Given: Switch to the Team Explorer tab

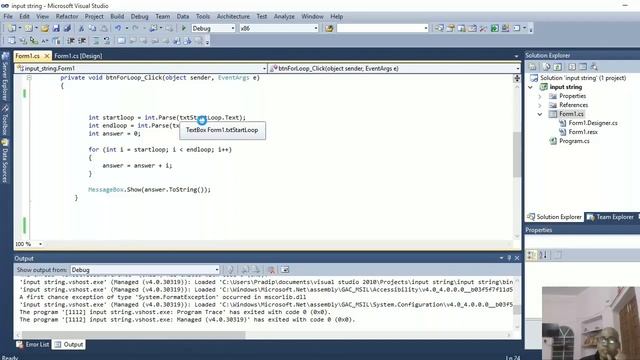Looking at the screenshot, I should 610,217.
